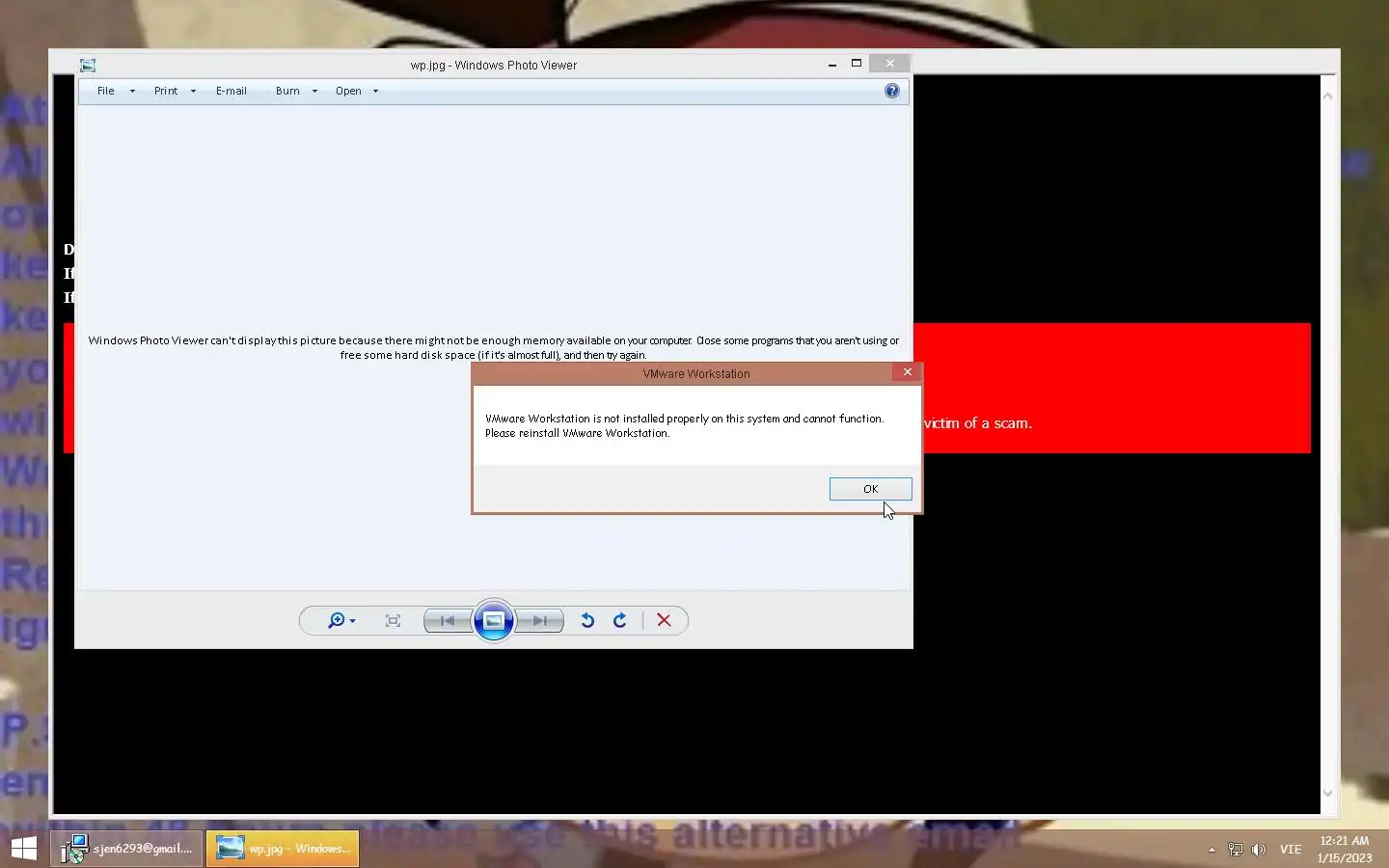Expand the Burn dropdown arrow
The image size is (1389, 868).
pos(314,92)
